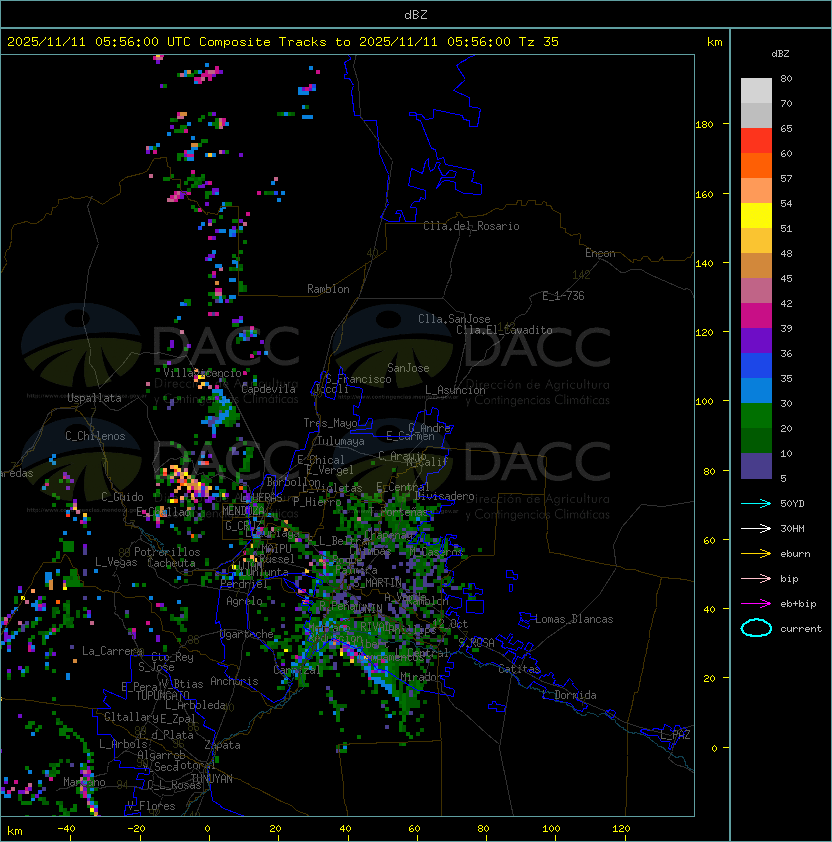Image resolution: width=832 pixels, height=842 pixels.
Task: Click the yellow eburn arrow in legend
Action: (x=756, y=553)
